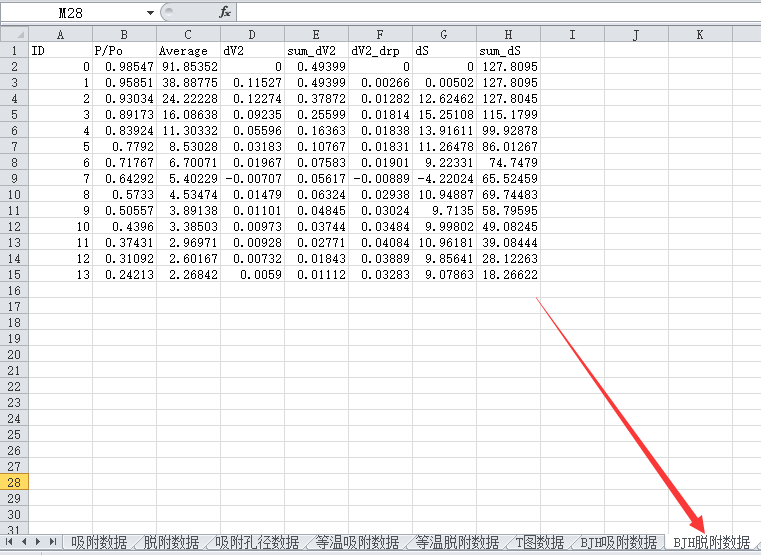This screenshot has height=555, width=761.
Task: Select column D header
Action: (252, 34)
